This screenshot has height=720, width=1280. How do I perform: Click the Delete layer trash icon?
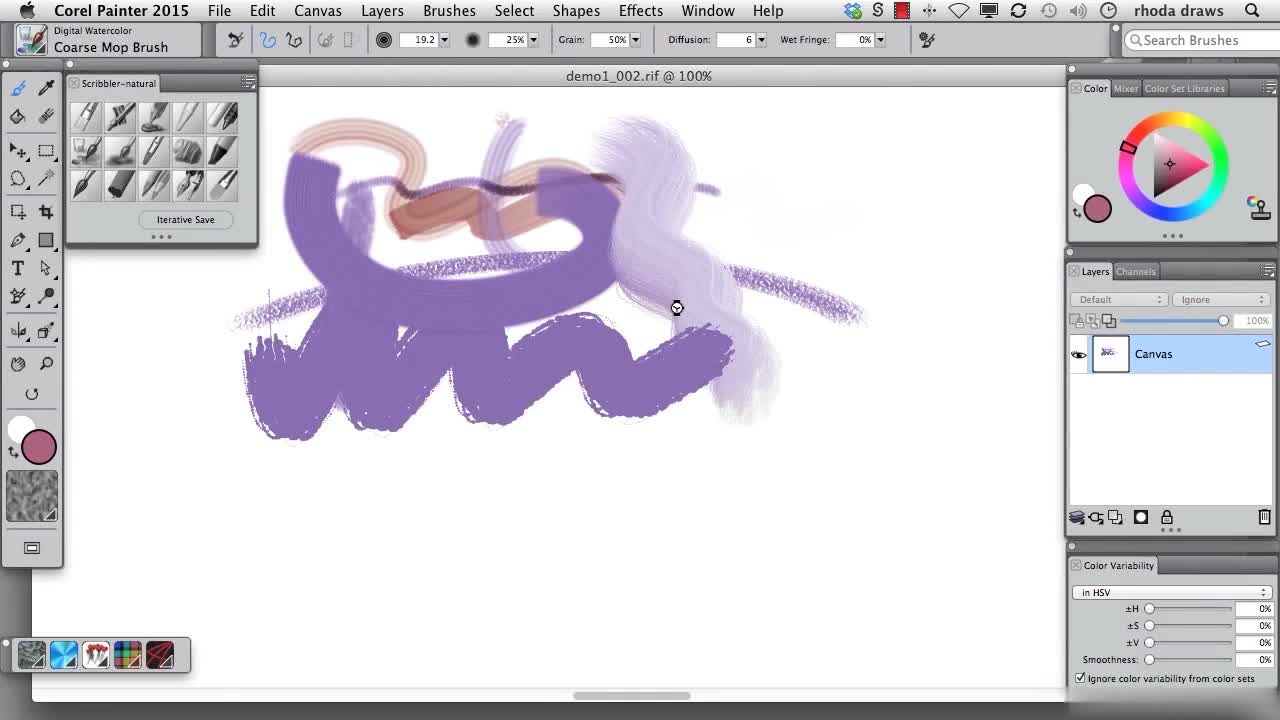[x=1264, y=517]
